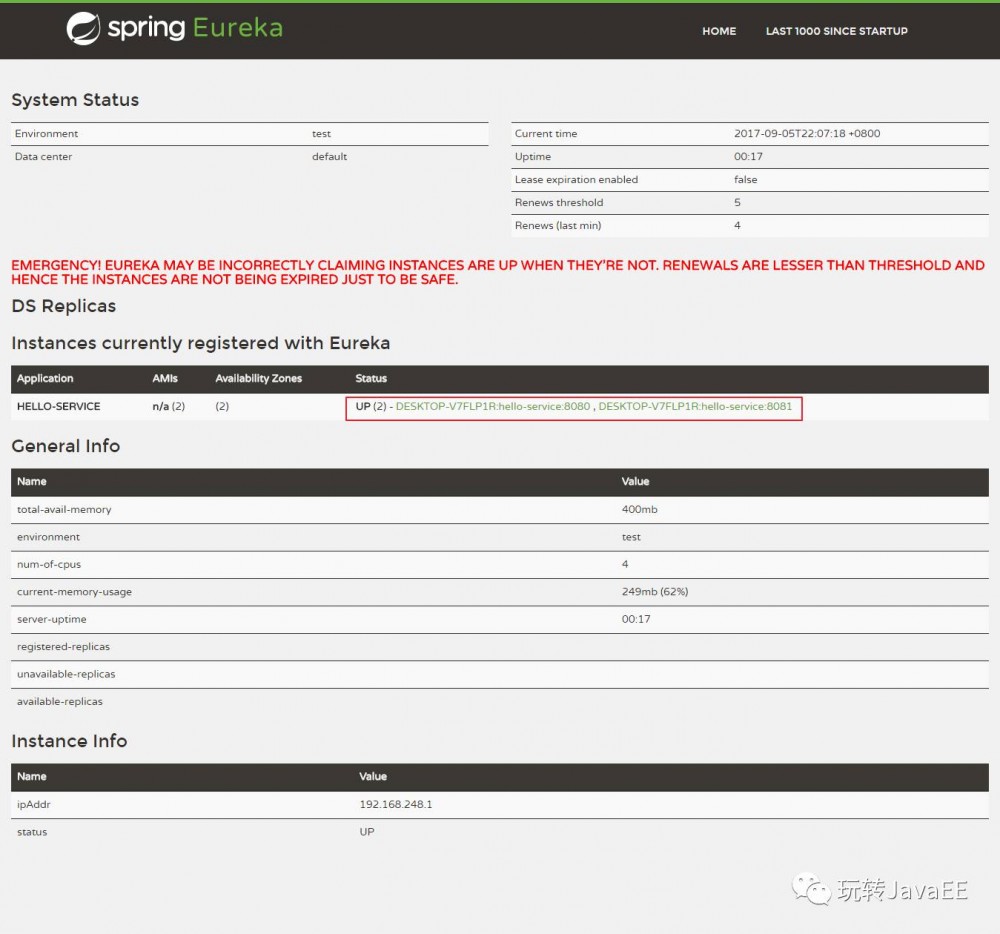Click the num-of-cpus row name
1000x934 pixels.
49,564
